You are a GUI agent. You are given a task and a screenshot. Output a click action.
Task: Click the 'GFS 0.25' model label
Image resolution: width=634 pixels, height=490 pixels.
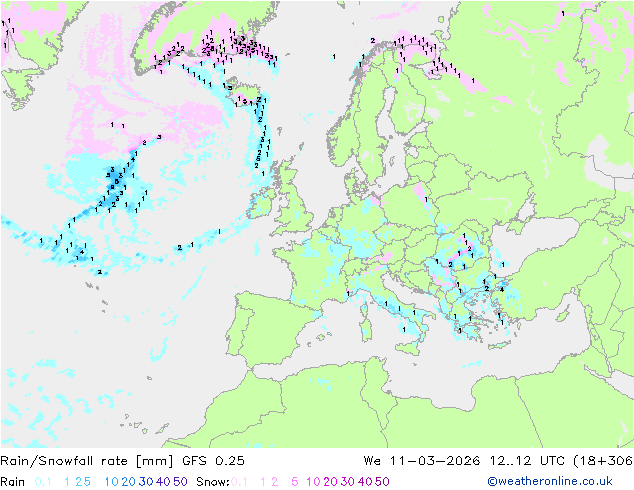tap(213, 461)
